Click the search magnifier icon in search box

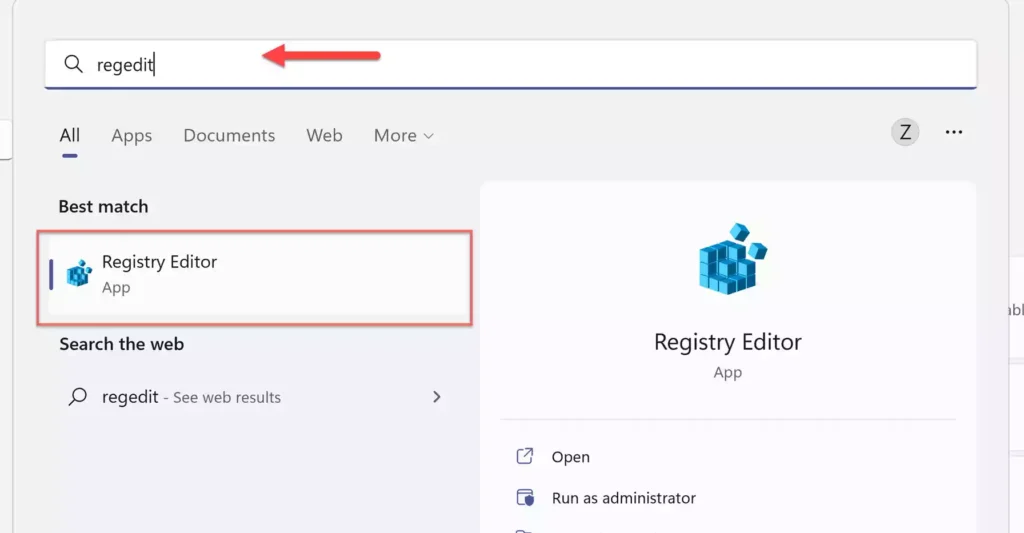point(73,64)
